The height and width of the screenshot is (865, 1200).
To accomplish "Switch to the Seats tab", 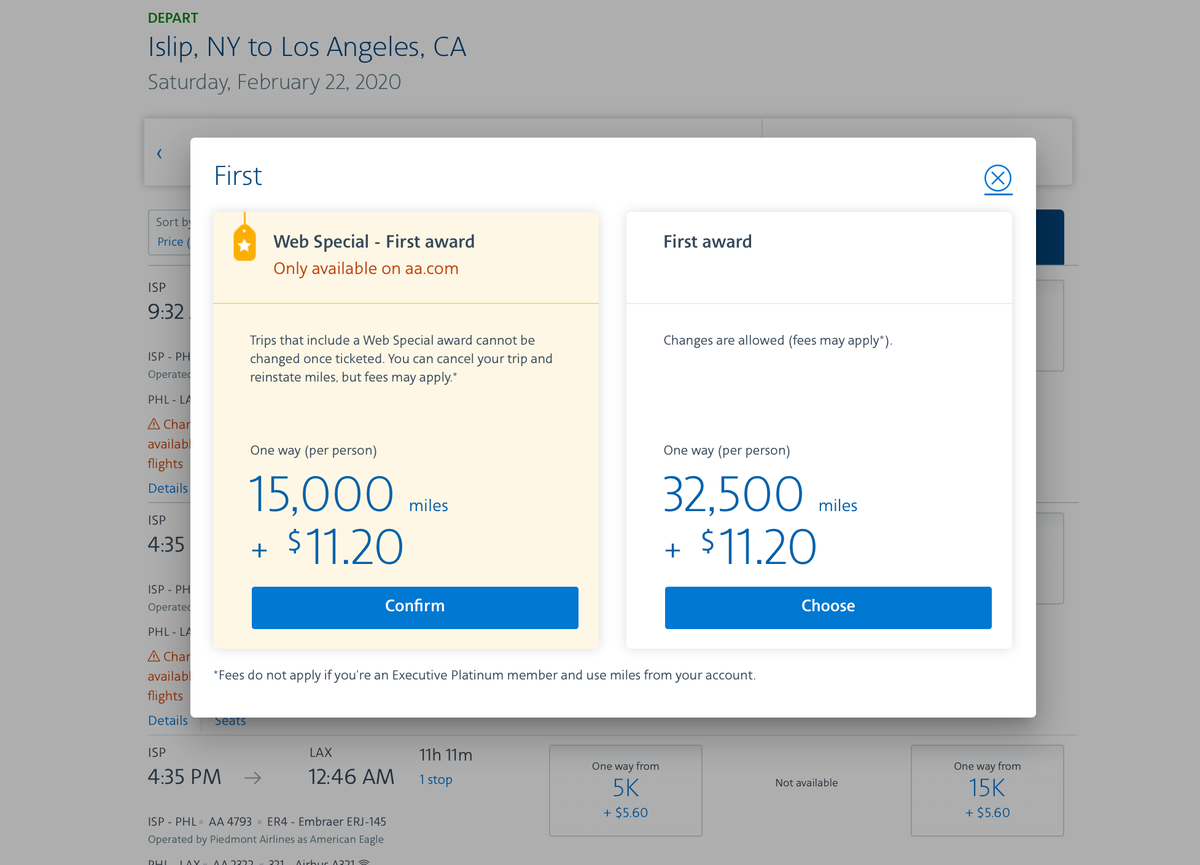I will (x=229, y=720).
